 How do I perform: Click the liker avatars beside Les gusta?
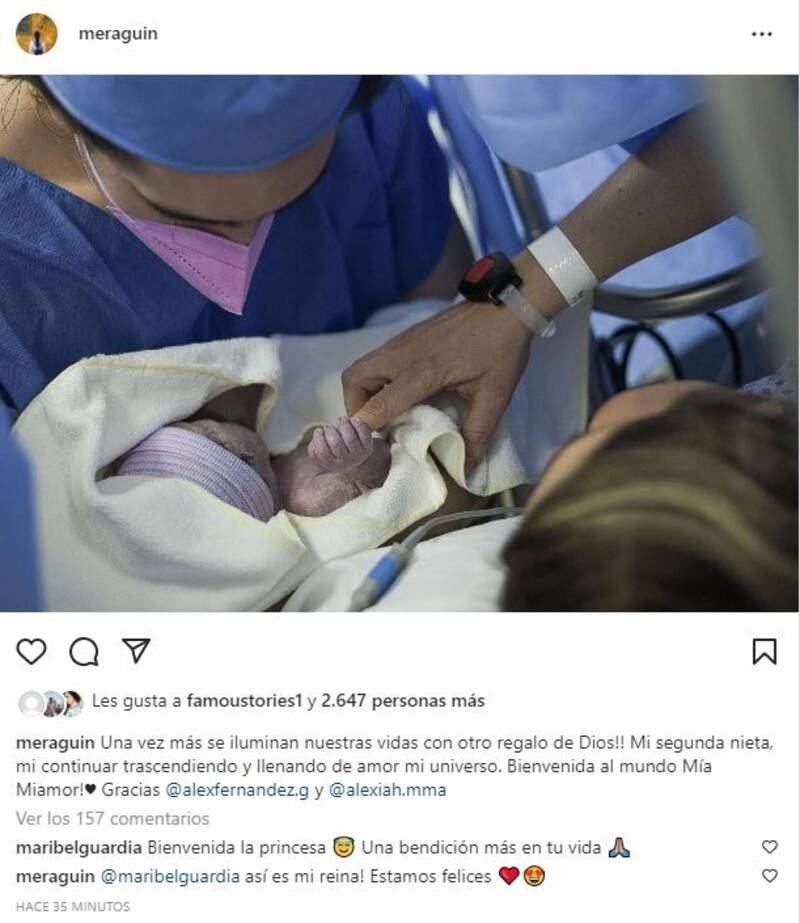click(x=51, y=703)
